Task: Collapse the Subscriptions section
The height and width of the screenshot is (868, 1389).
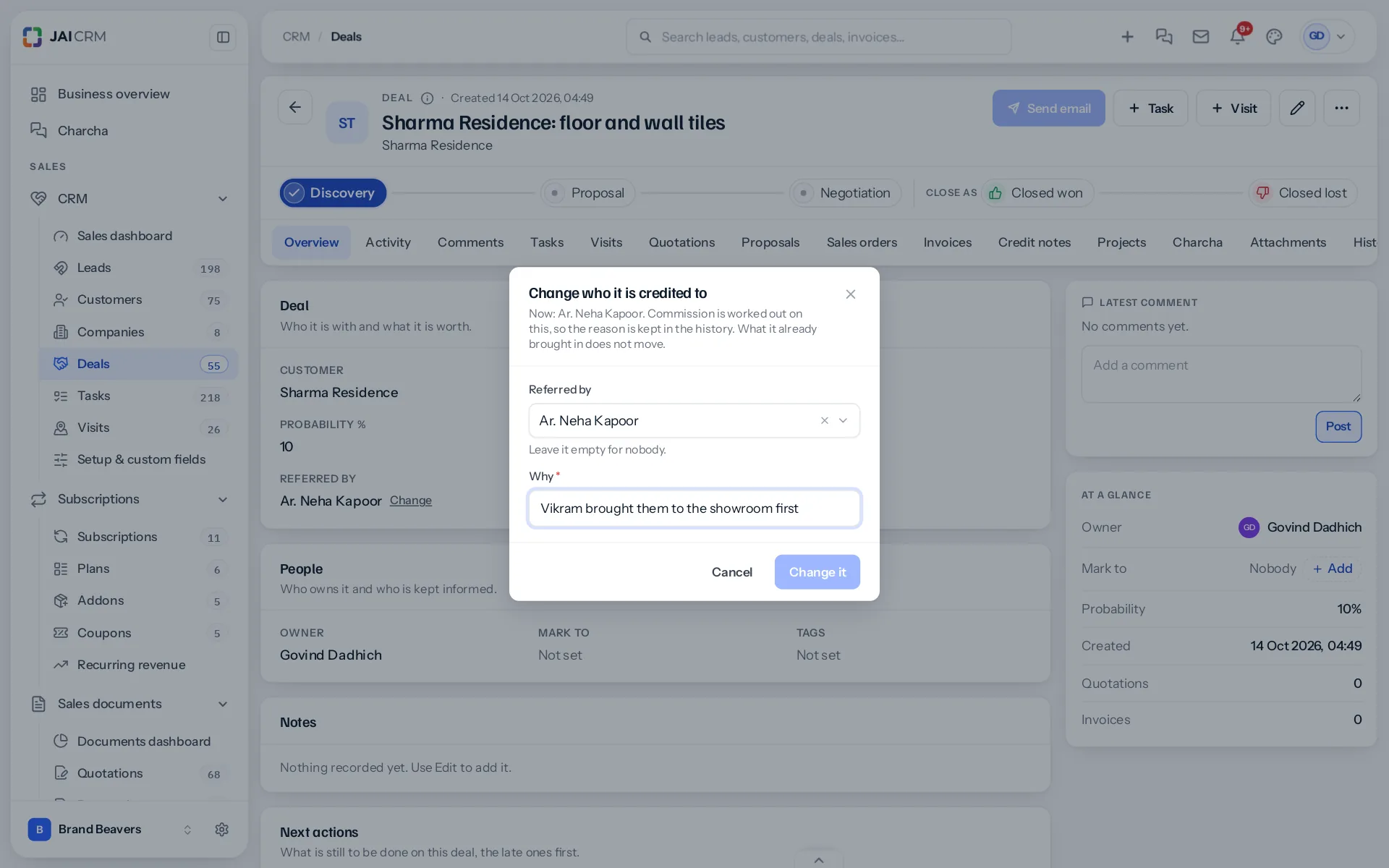Action: click(x=223, y=500)
